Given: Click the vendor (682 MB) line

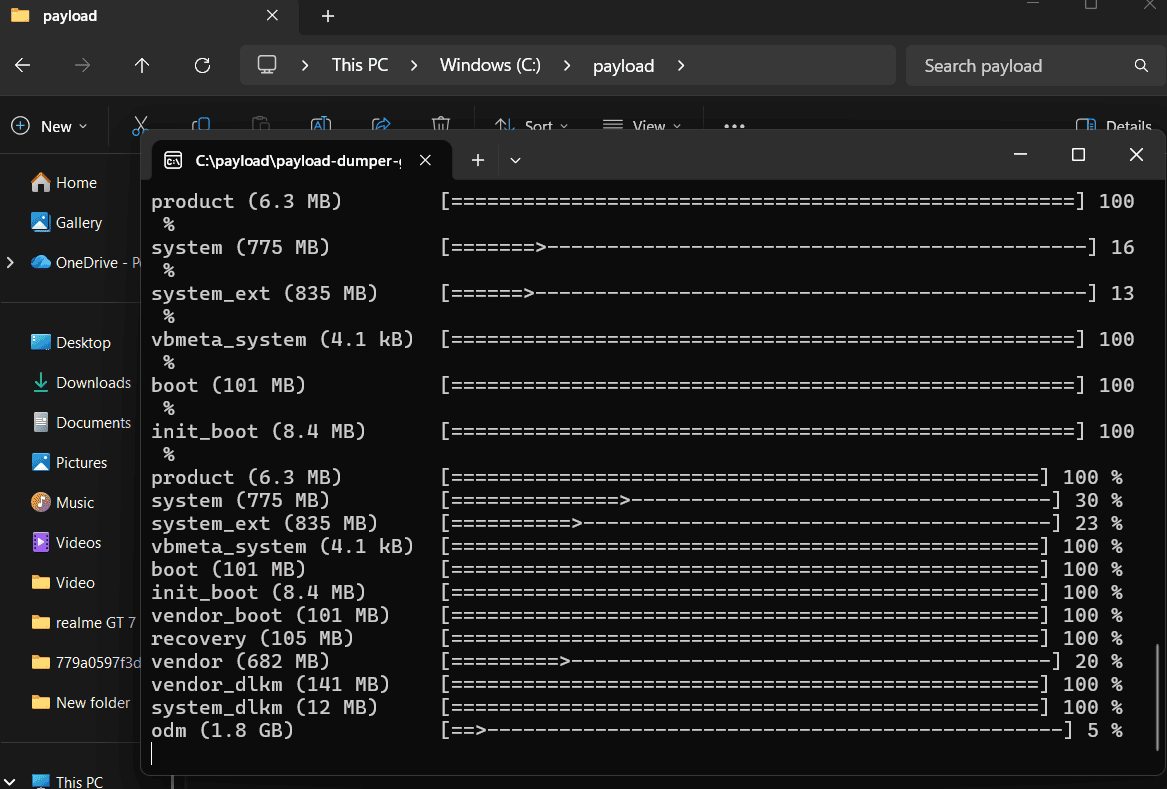Looking at the screenshot, I should [636, 661].
